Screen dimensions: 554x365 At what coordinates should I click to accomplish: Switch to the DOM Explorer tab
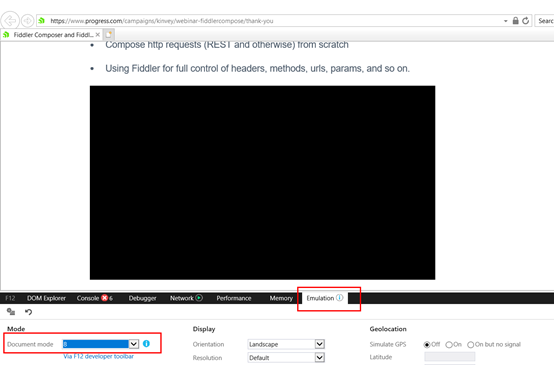46,298
